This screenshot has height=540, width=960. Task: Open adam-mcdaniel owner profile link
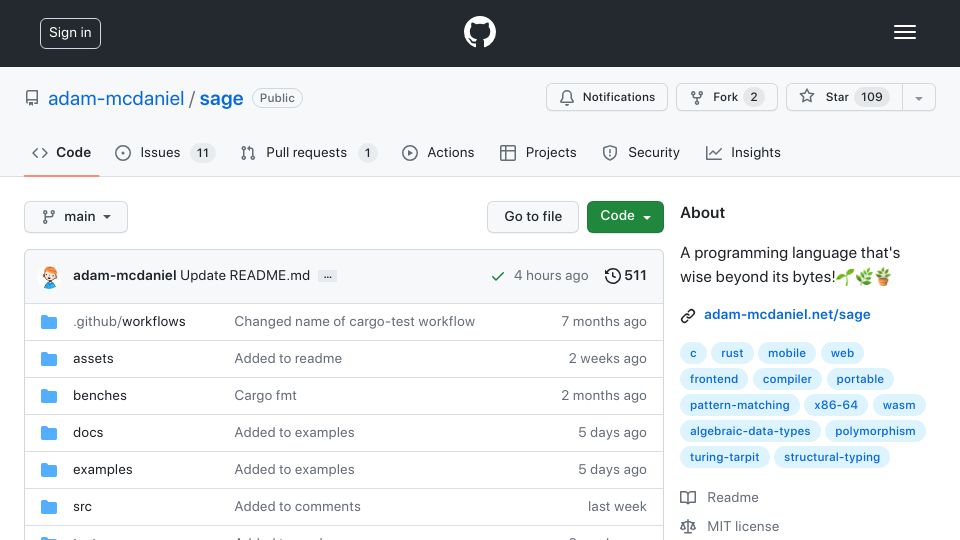click(x=116, y=99)
